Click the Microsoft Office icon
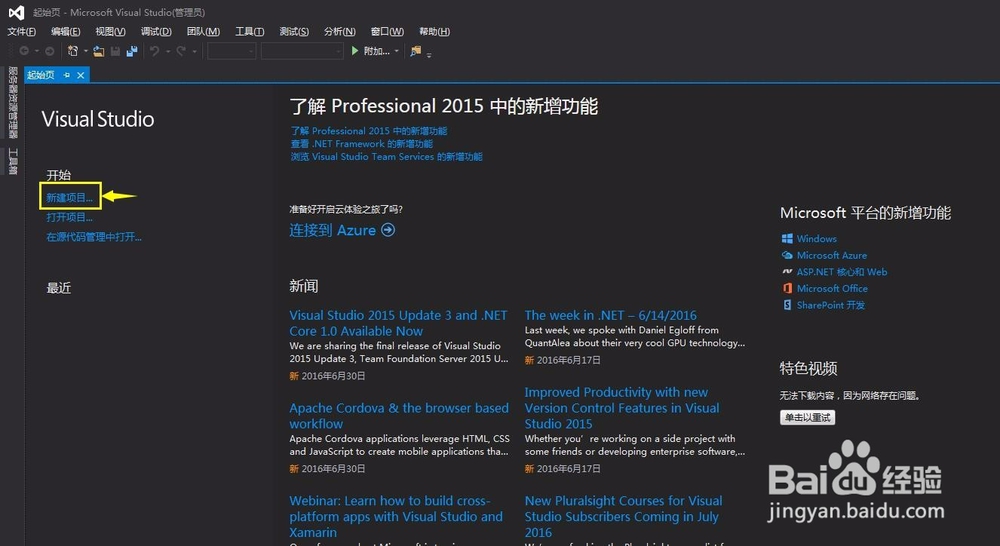Image resolution: width=1000 pixels, height=546 pixels. (x=787, y=288)
